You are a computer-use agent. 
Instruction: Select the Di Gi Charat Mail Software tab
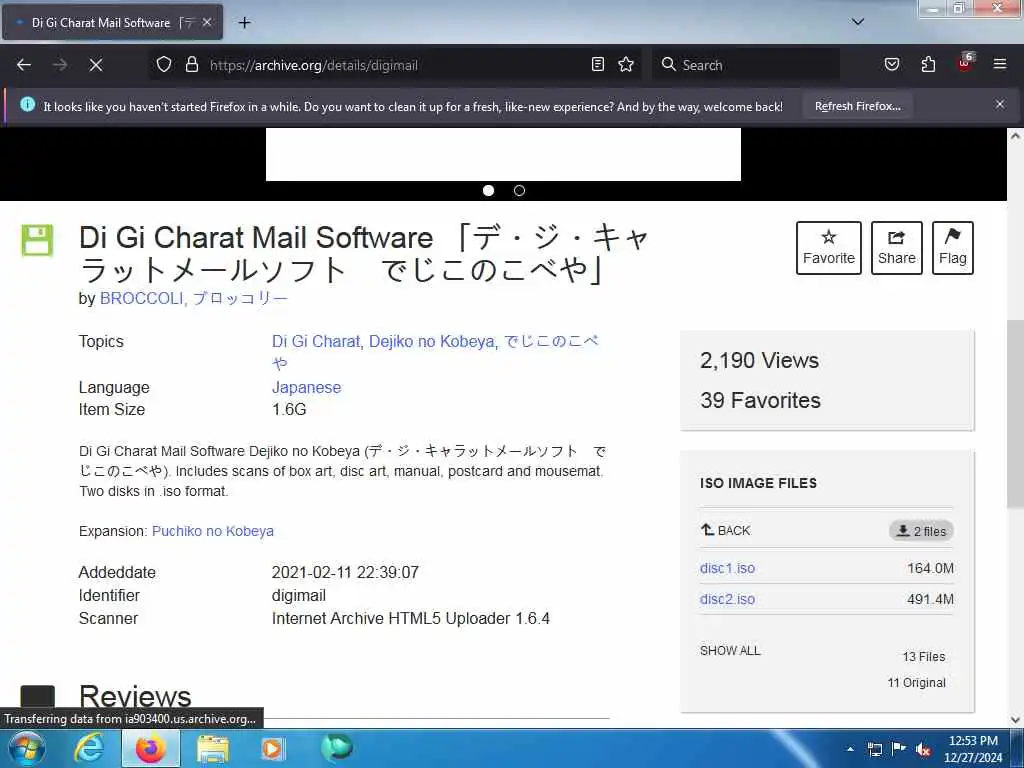coord(112,23)
